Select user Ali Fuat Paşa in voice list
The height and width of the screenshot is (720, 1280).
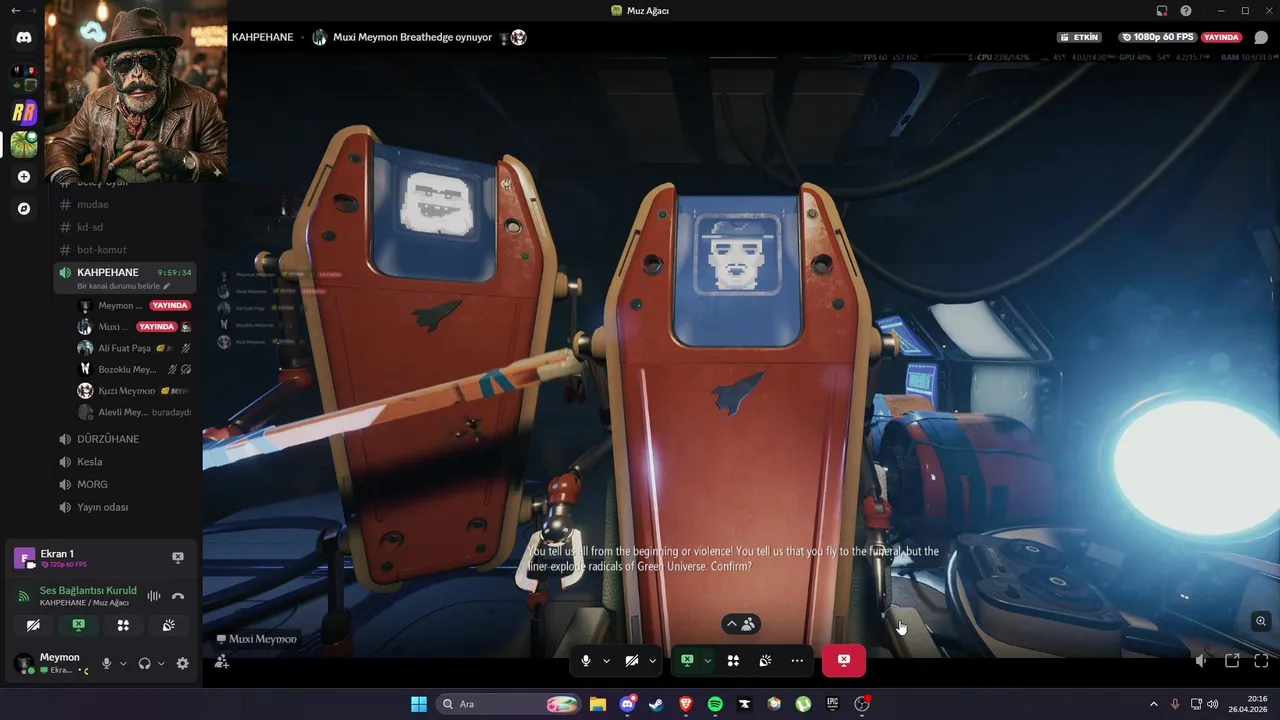click(x=124, y=348)
